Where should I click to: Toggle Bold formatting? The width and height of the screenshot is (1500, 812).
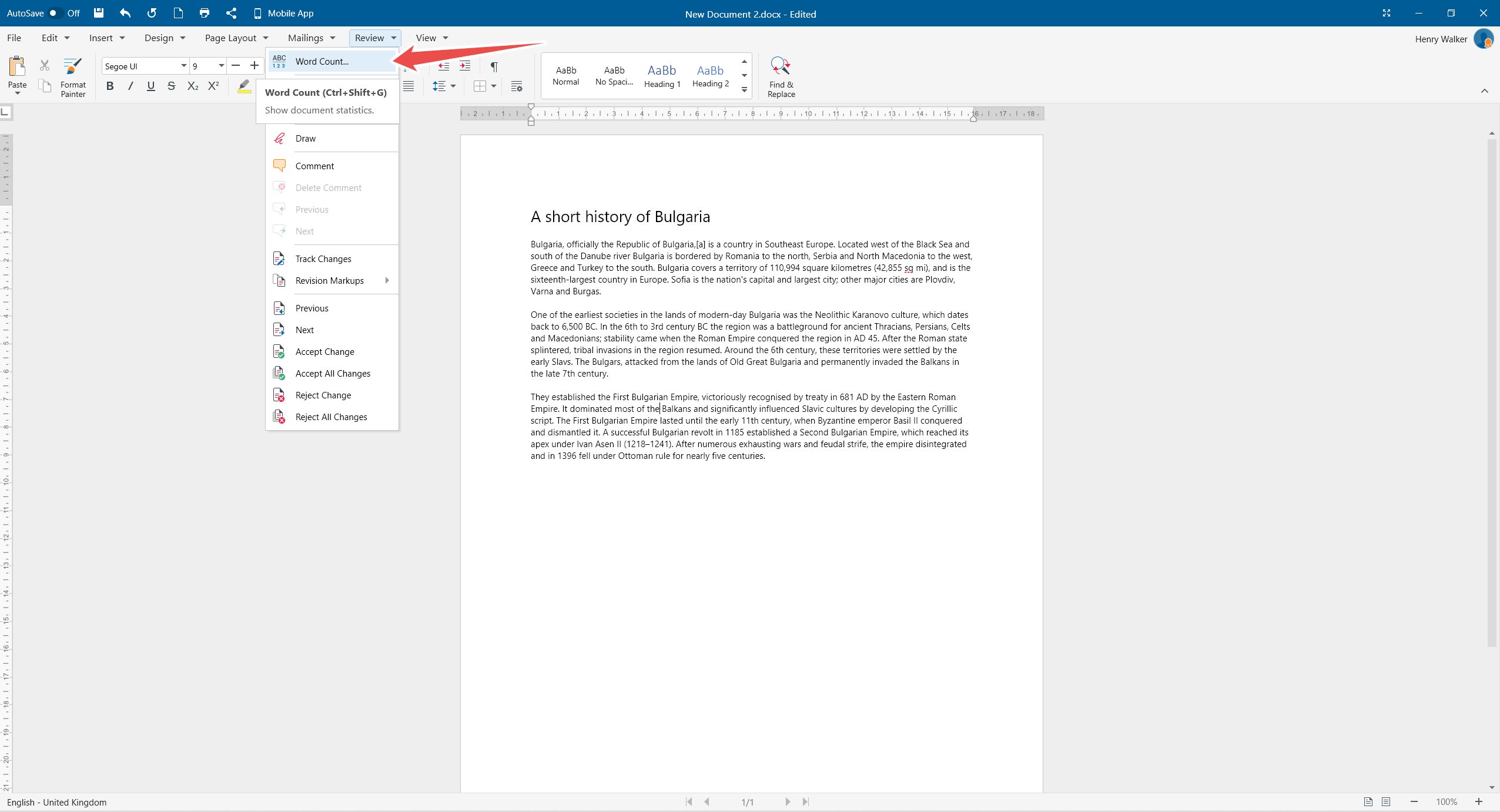[x=110, y=86]
